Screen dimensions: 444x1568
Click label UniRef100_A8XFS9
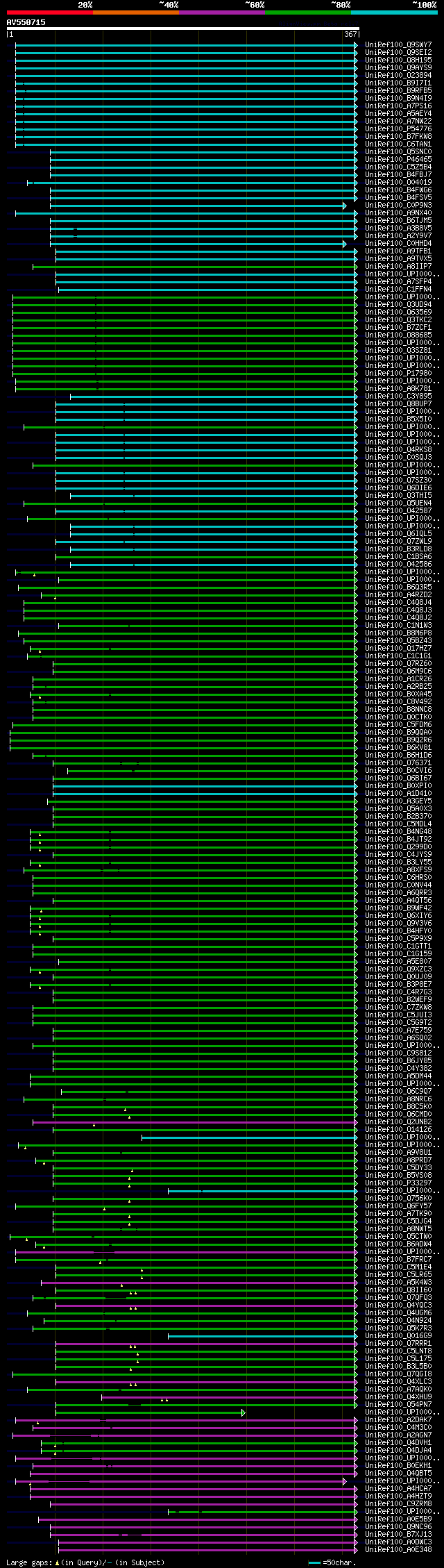tap(398, 869)
